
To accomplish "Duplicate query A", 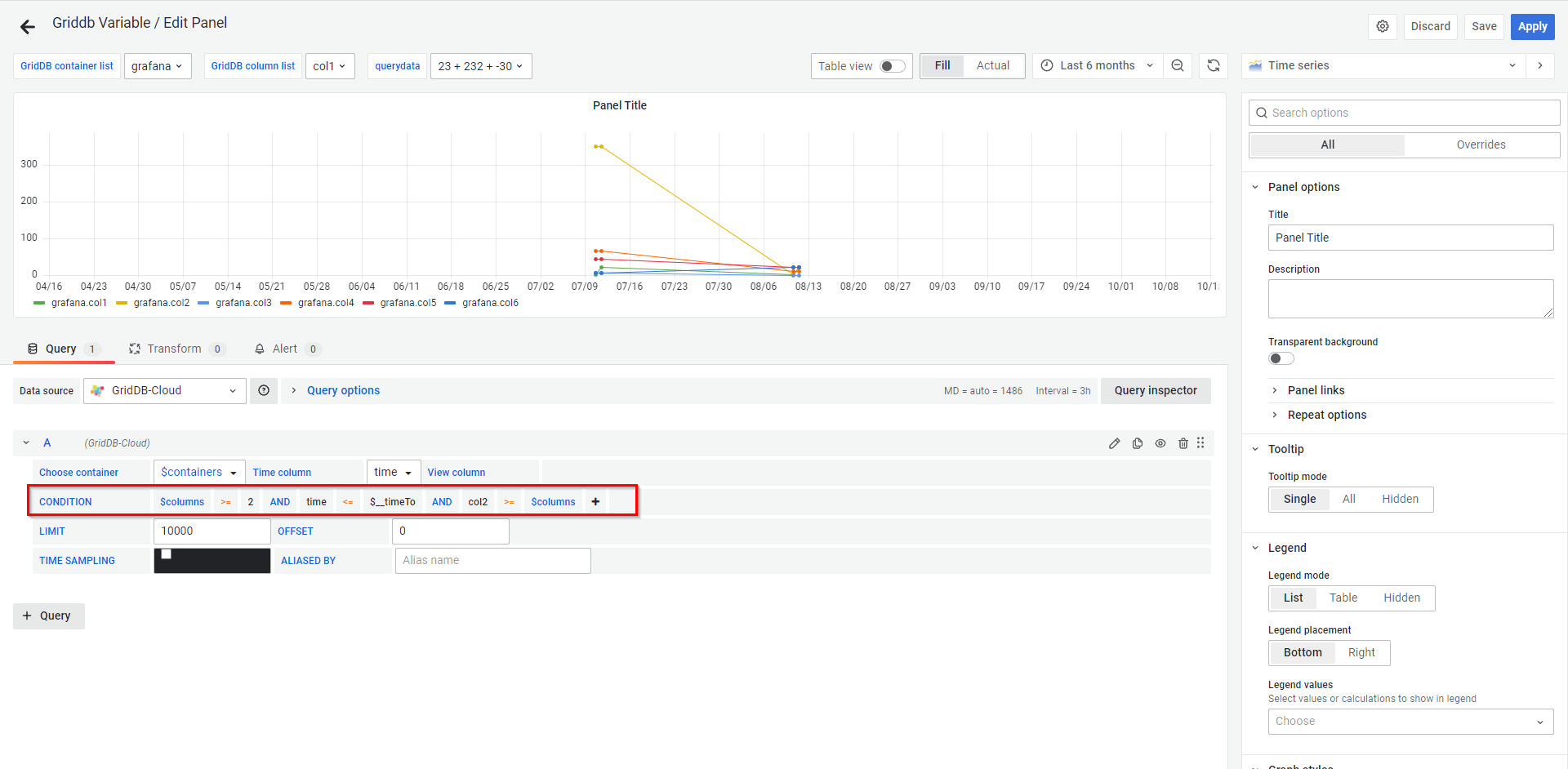I will click(x=1137, y=443).
